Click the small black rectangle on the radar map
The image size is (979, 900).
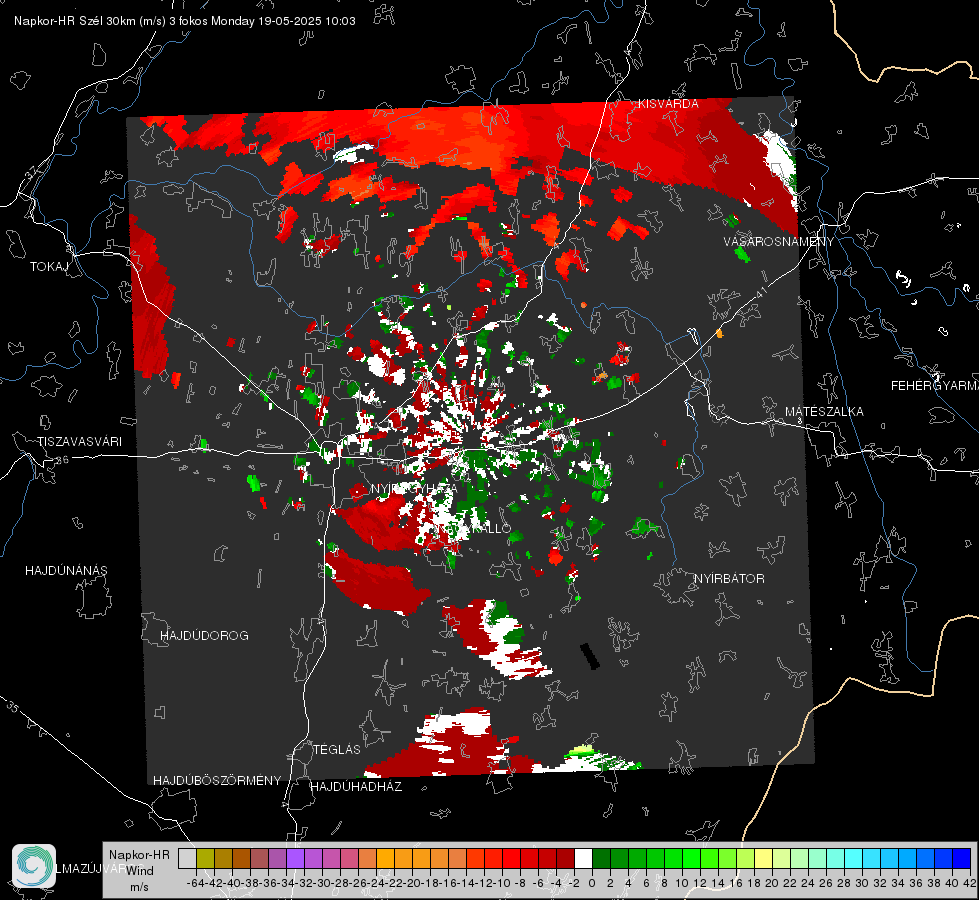[589, 656]
